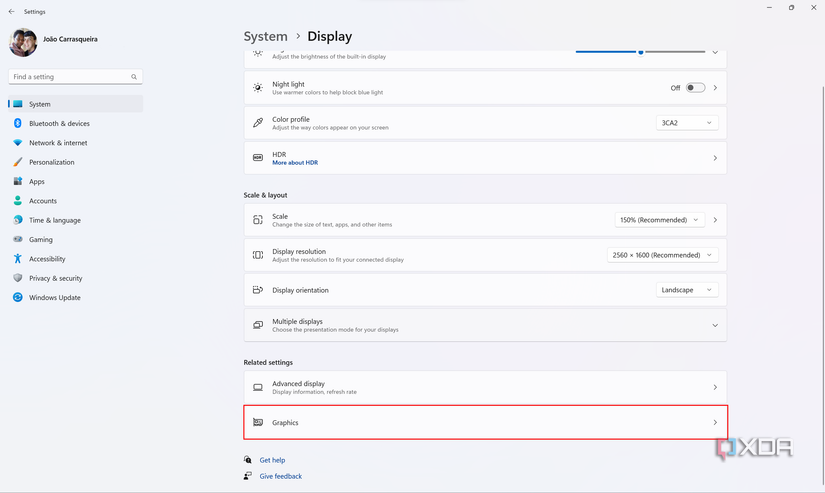Screen dimensions: 825x493
Task: Click the Windows Update icon in sidebar
Action: [18, 298]
